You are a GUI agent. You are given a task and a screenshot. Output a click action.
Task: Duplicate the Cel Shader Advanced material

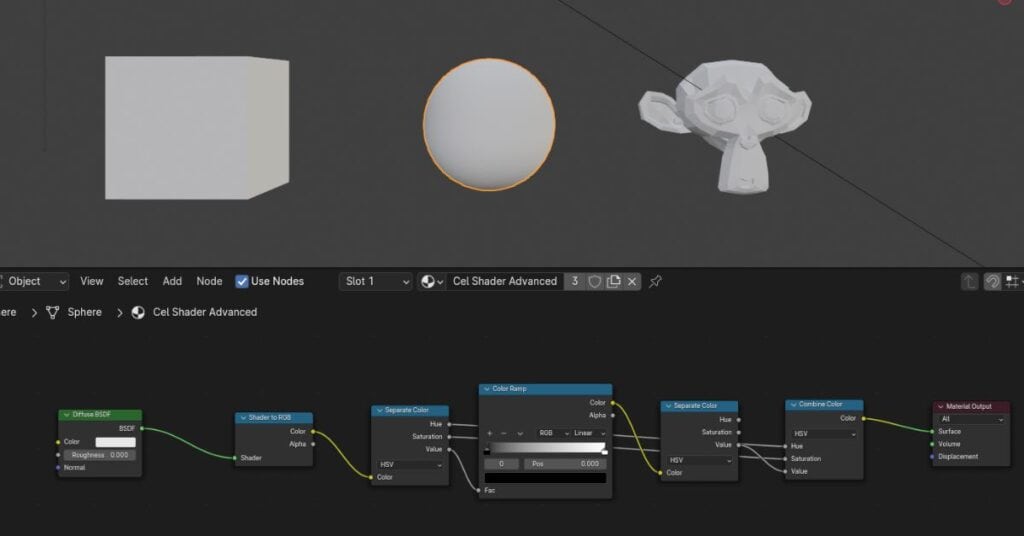(614, 282)
